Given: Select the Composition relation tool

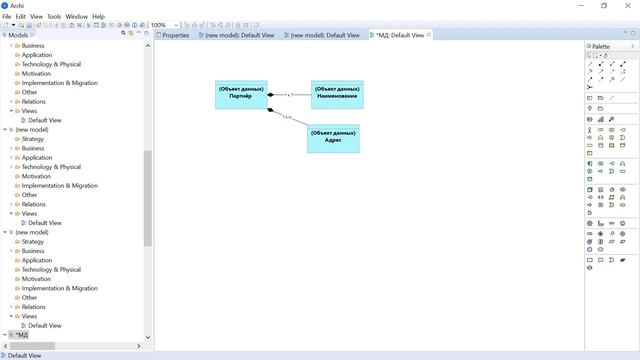Looking at the screenshot, I should (x=601, y=64).
